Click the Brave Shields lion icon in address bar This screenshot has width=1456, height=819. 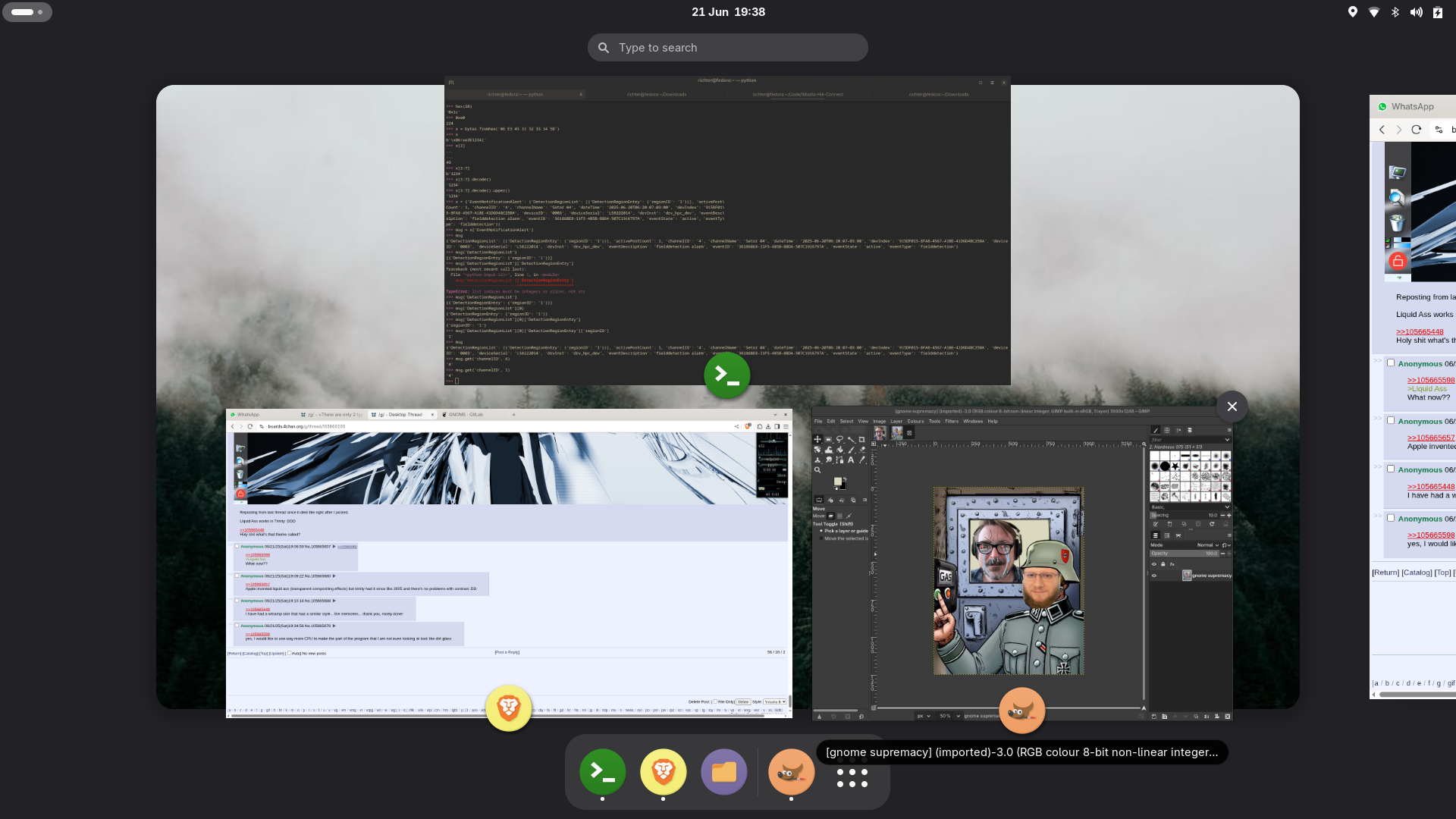(x=748, y=426)
